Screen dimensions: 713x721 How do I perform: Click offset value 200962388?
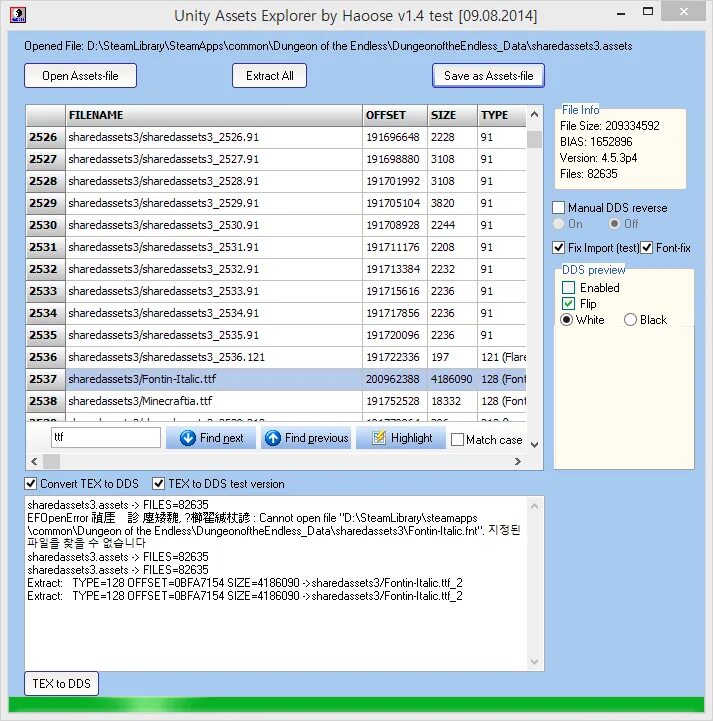(393, 379)
